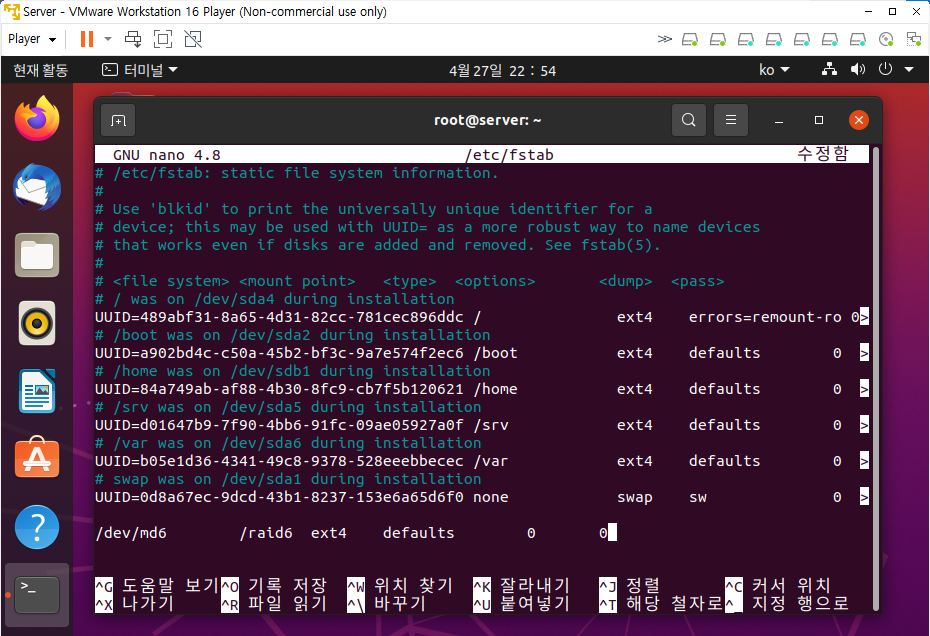The width and height of the screenshot is (930, 636).
Task: Click the /boot mount point entry
Action: click(495, 353)
